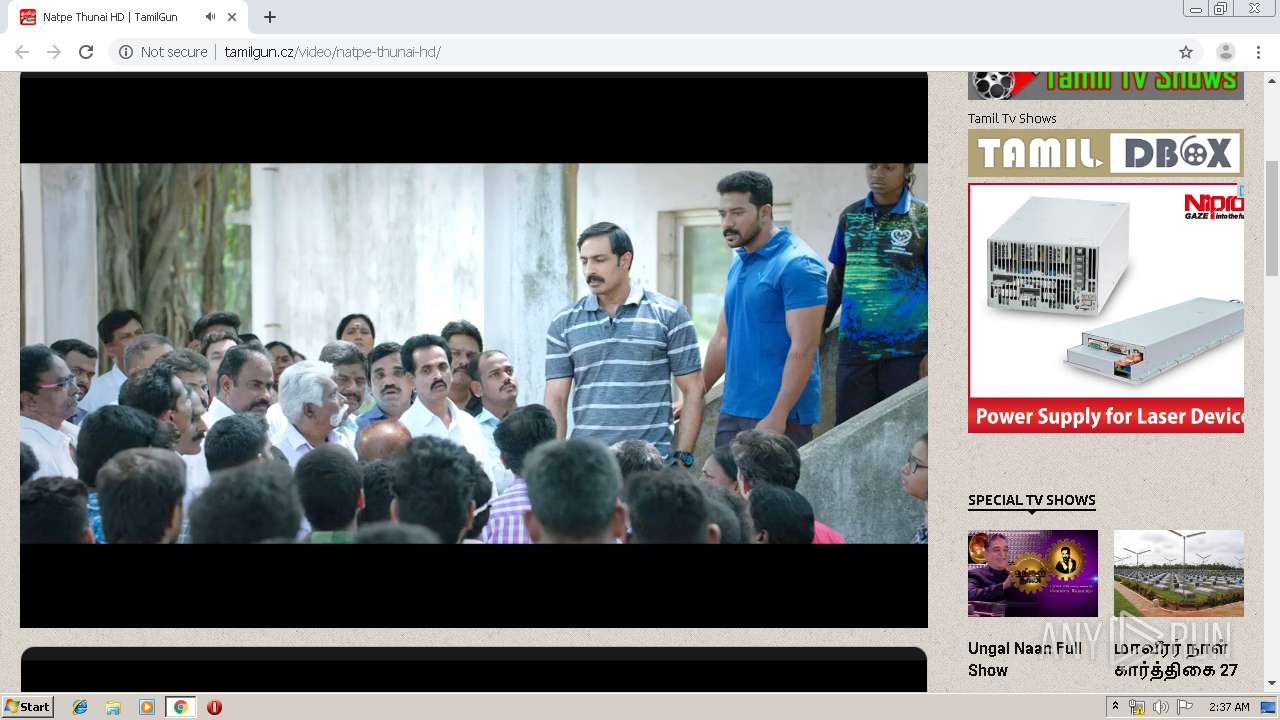Click the tray network icon
Image resolution: width=1280 pixels, height=720 pixels.
pos(1137,707)
